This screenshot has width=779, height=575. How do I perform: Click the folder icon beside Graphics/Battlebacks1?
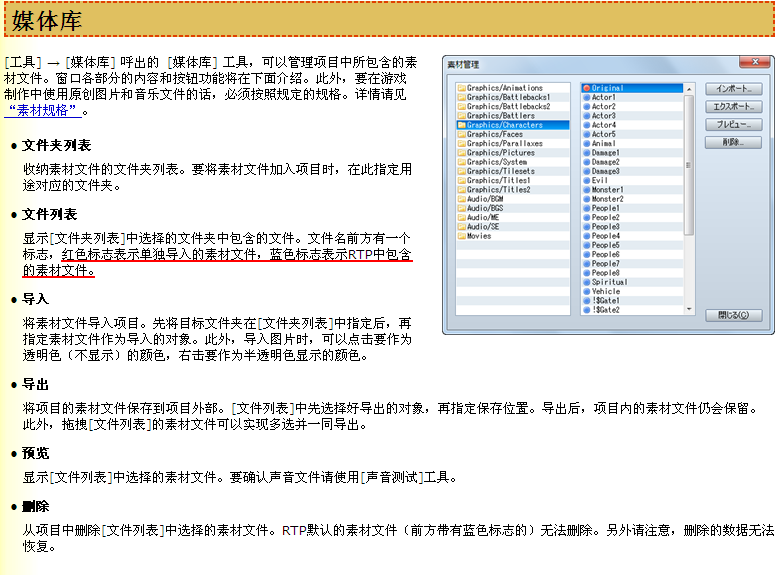click(x=461, y=97)
